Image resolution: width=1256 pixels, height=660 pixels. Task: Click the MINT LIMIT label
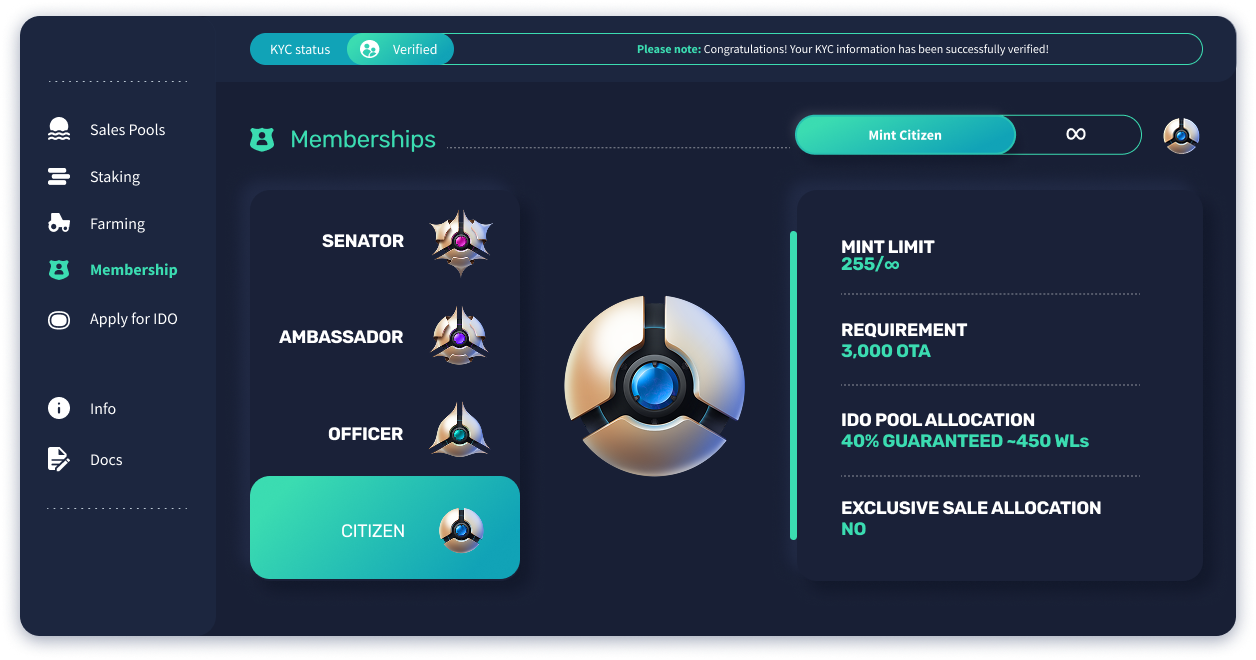(888, 246)
